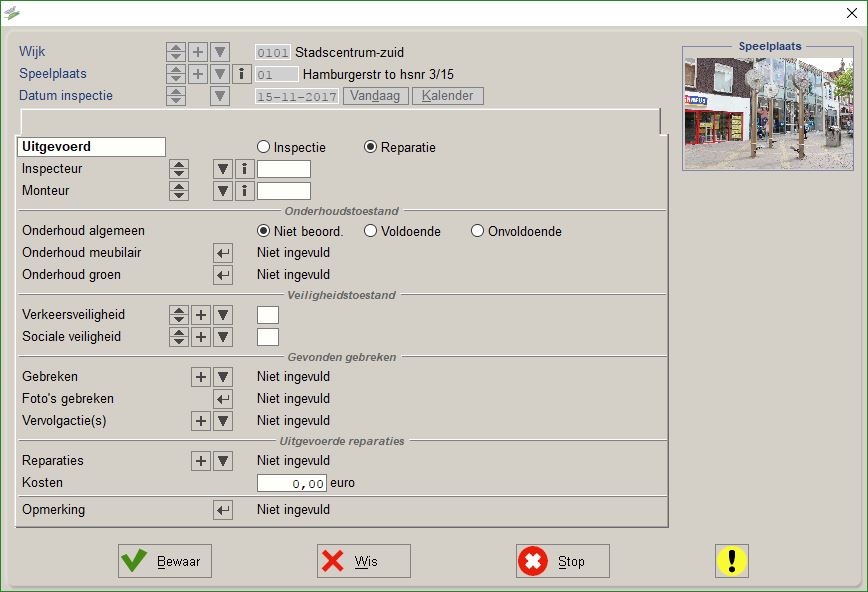868x592 pixels.
Task: Click the plus icon for Sociale veiligheid
Action: [x=201, y=337]
